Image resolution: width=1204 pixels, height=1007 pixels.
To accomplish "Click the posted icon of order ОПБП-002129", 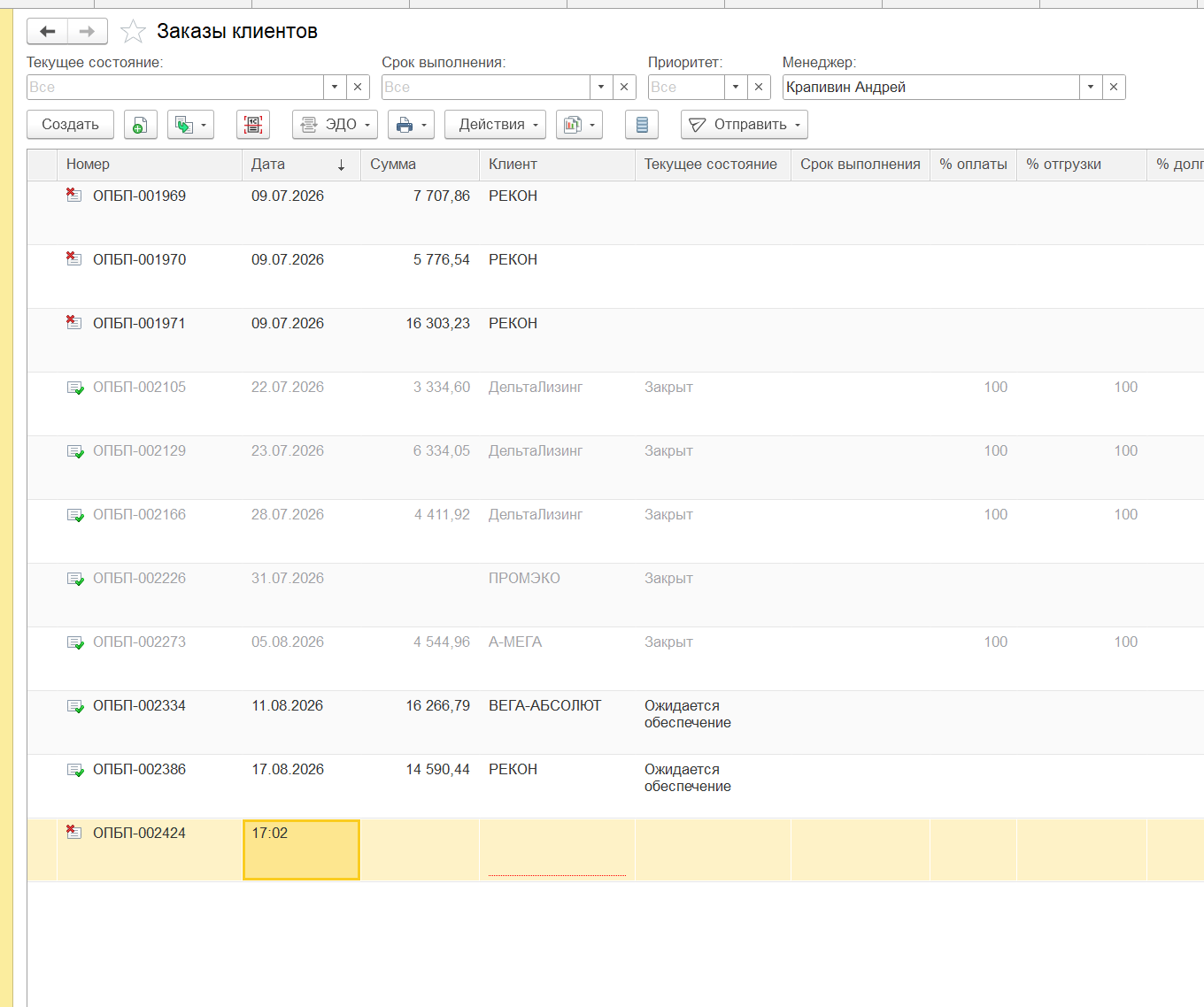I will pyautogui.click(x=75, y=451).
